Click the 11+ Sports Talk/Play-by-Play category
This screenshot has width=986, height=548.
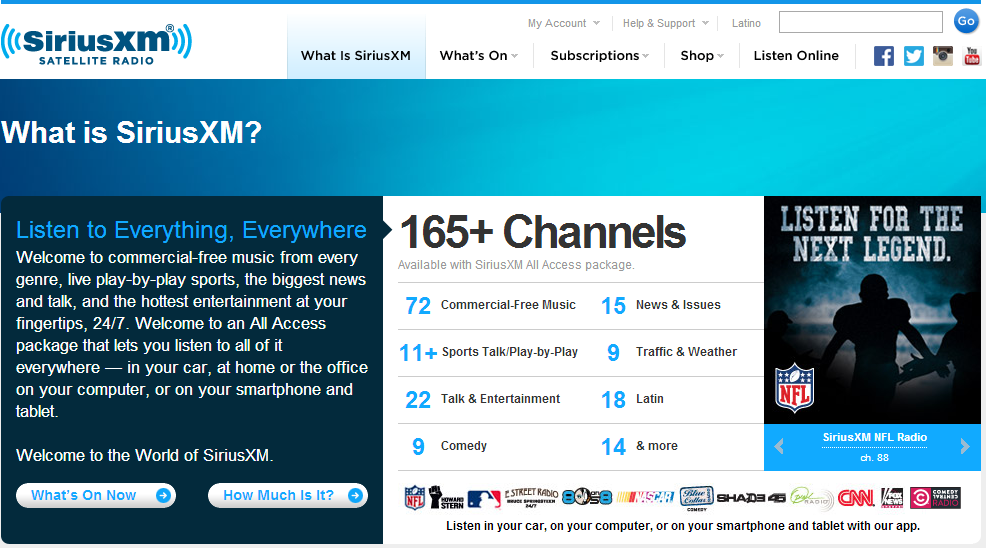pos(489,352)
